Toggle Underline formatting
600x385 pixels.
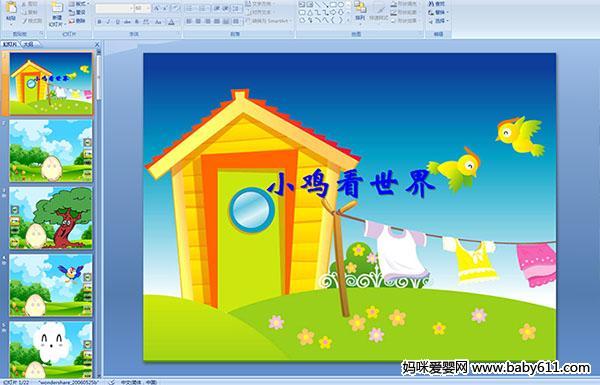(117, 22)
